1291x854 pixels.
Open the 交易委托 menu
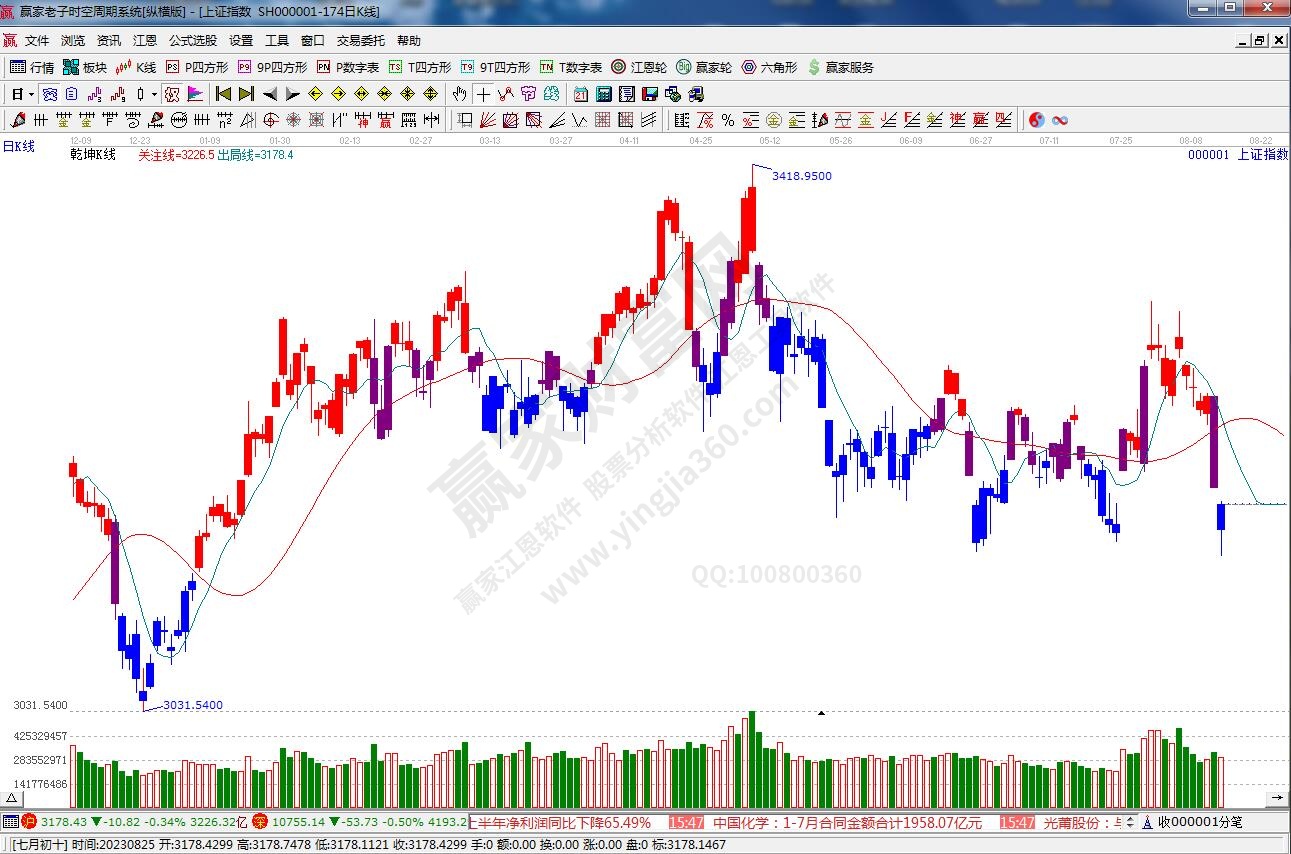pyautogui.click(x=360, y=41)
